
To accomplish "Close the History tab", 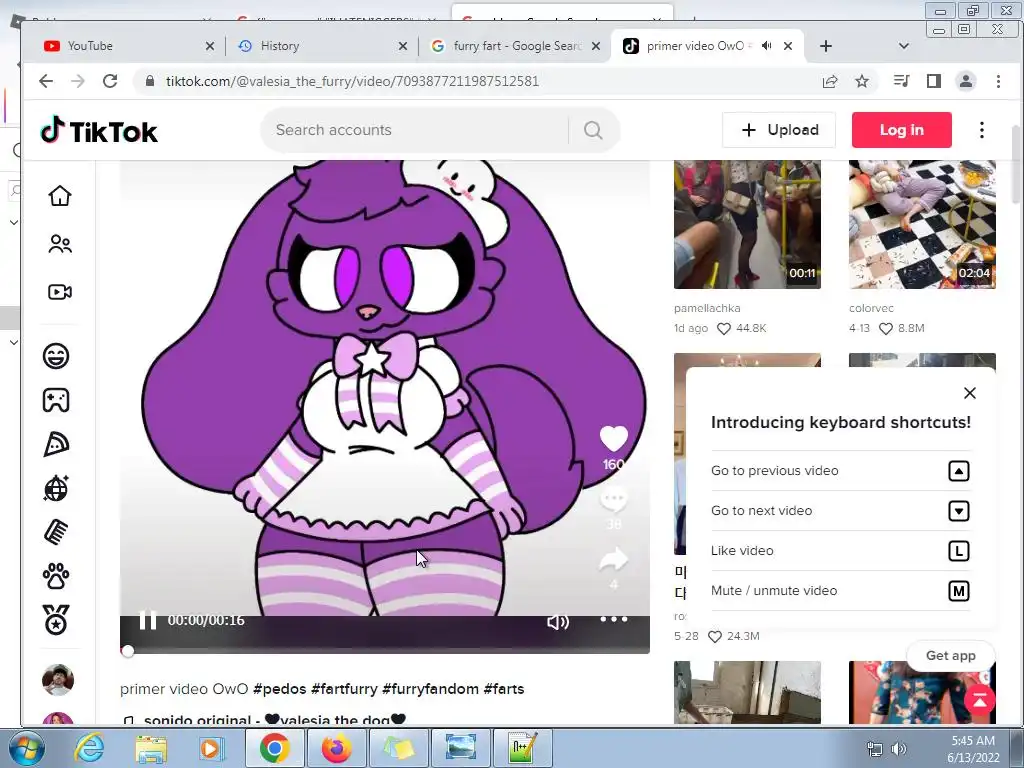I will pyautogui.click(x=403, y=46).
